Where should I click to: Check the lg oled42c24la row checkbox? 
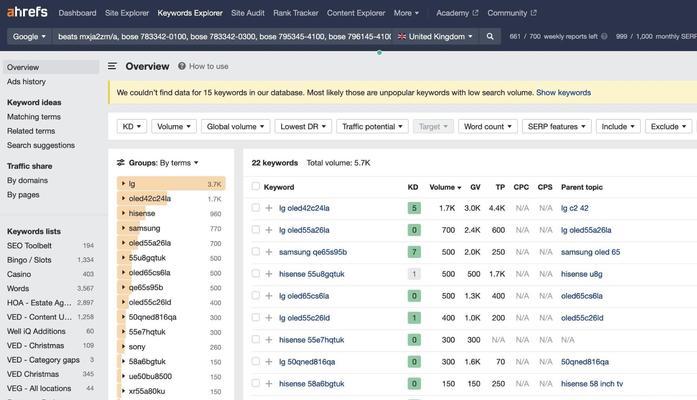[x=256, y=208]
